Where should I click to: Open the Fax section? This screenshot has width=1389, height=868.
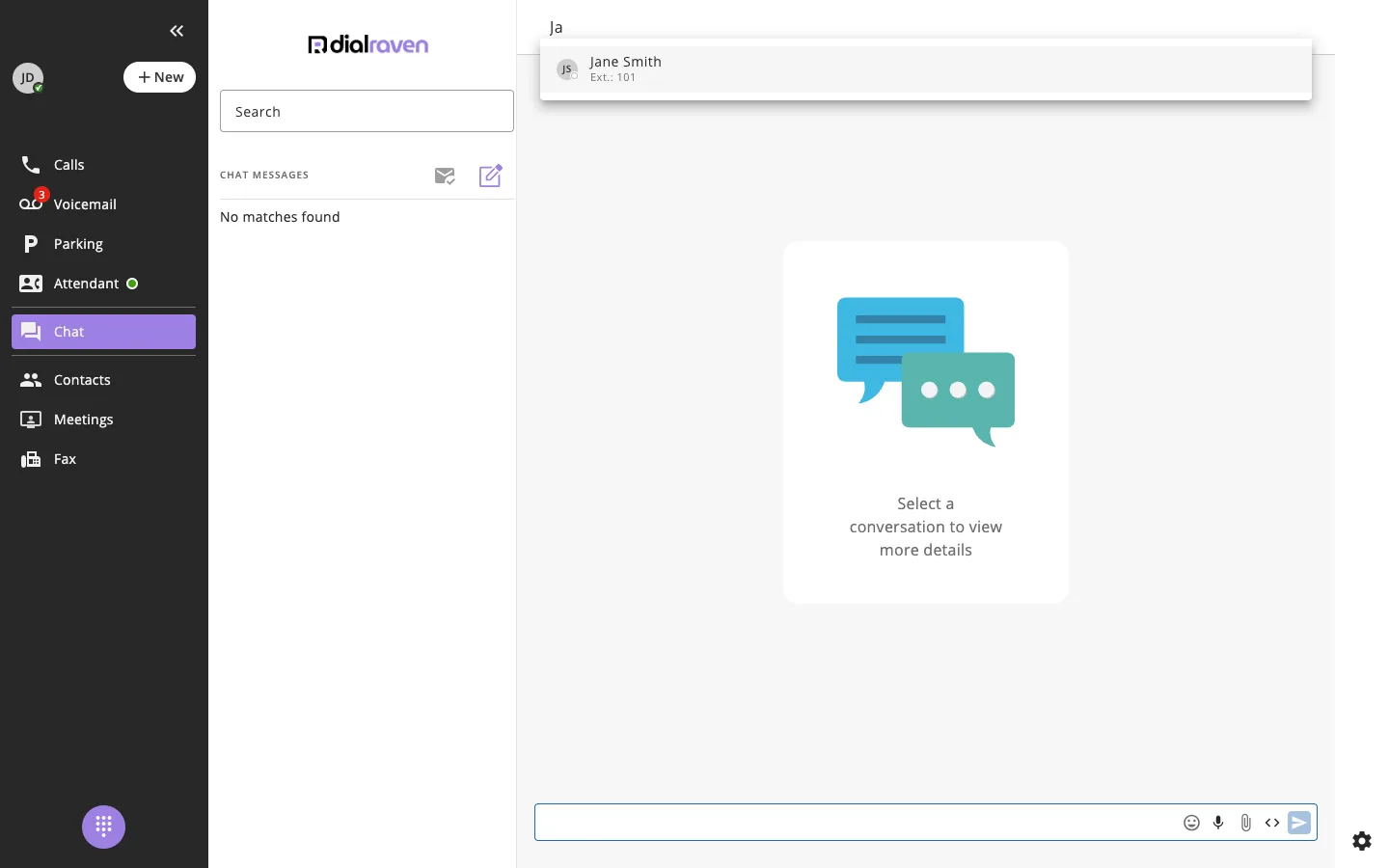(x=103, y=459)
